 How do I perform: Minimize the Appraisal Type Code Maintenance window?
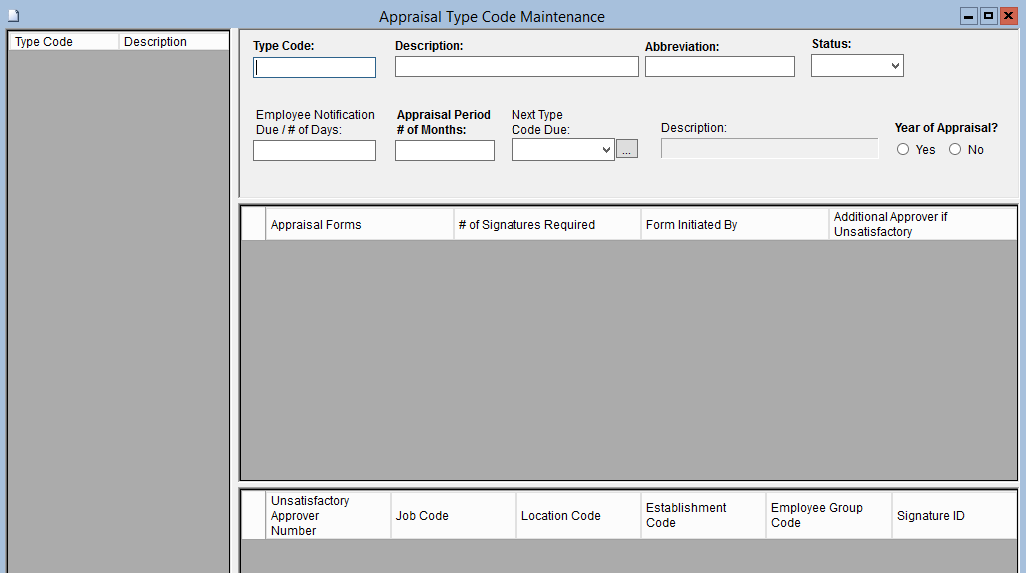click(x=968, y=17)
